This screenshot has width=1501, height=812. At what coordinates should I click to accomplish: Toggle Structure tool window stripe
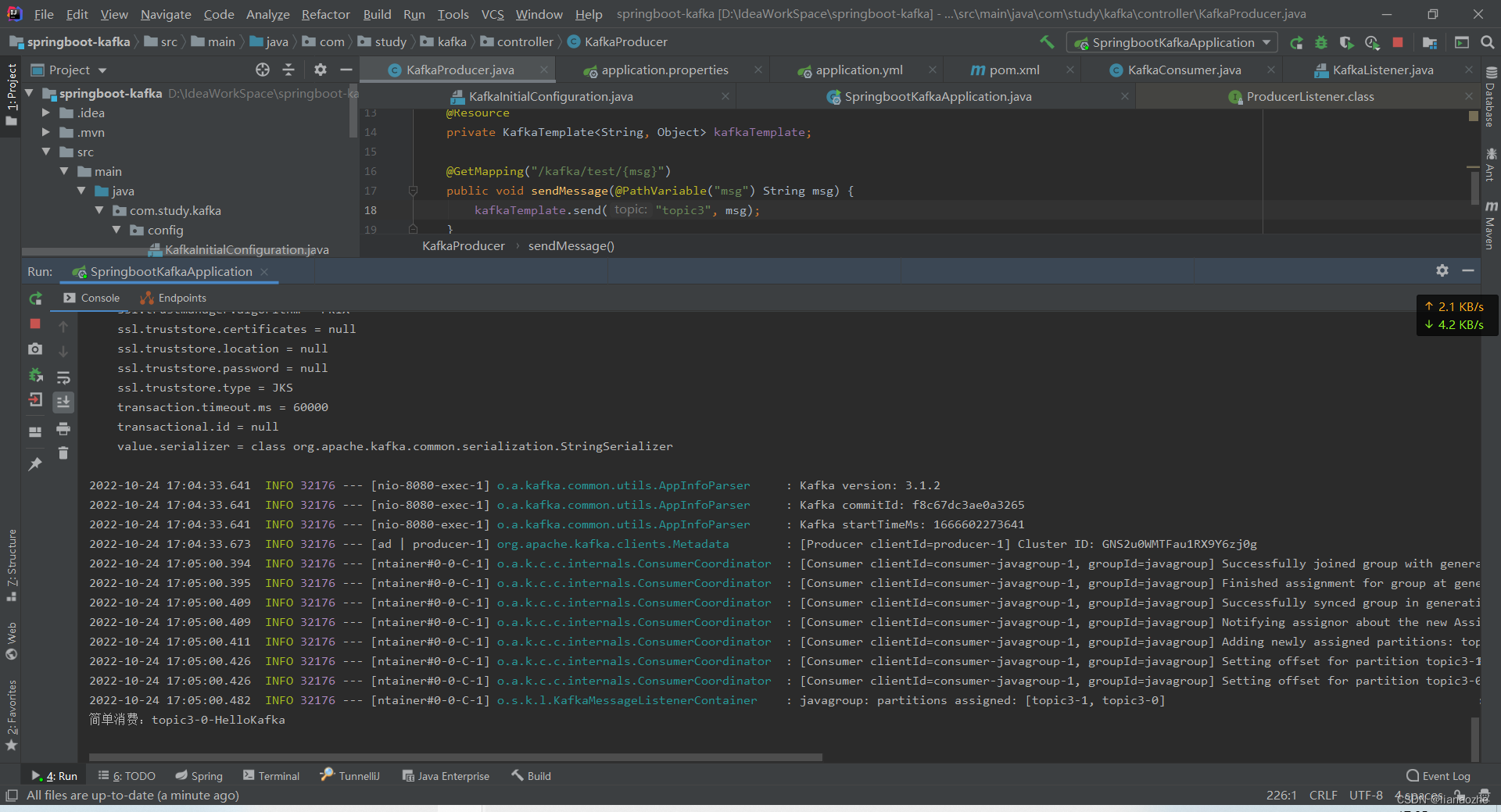(x=11, y=565)
